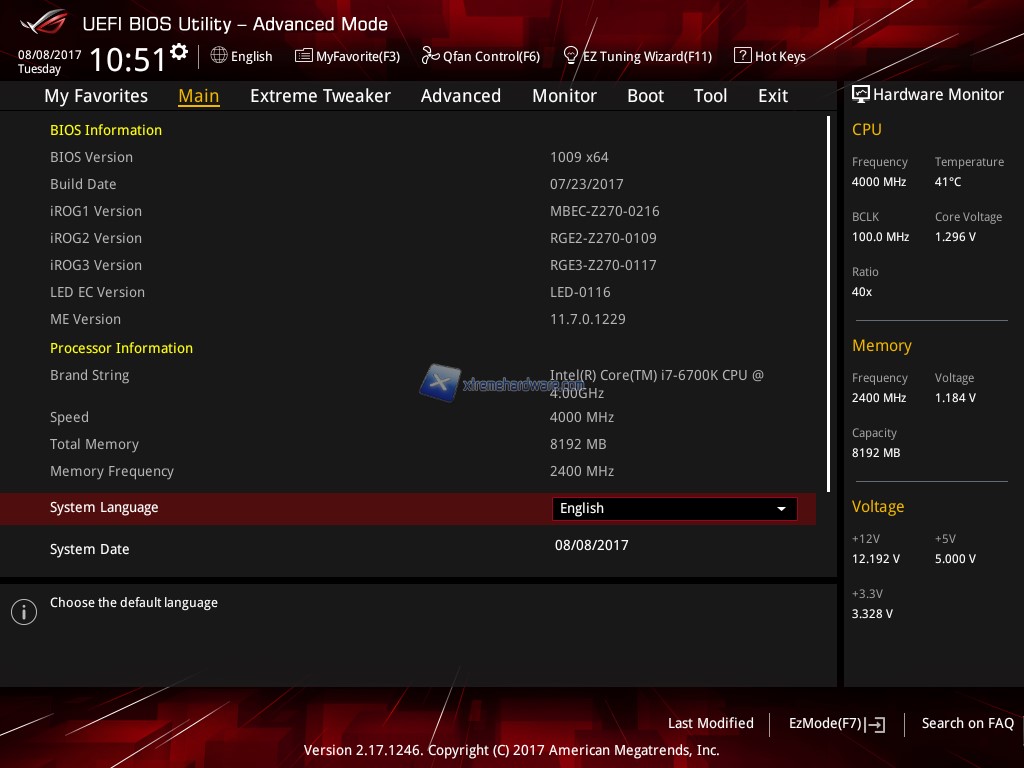Open the Extreme Tweaker tab

pyautogui.click(x=320, y=96)
